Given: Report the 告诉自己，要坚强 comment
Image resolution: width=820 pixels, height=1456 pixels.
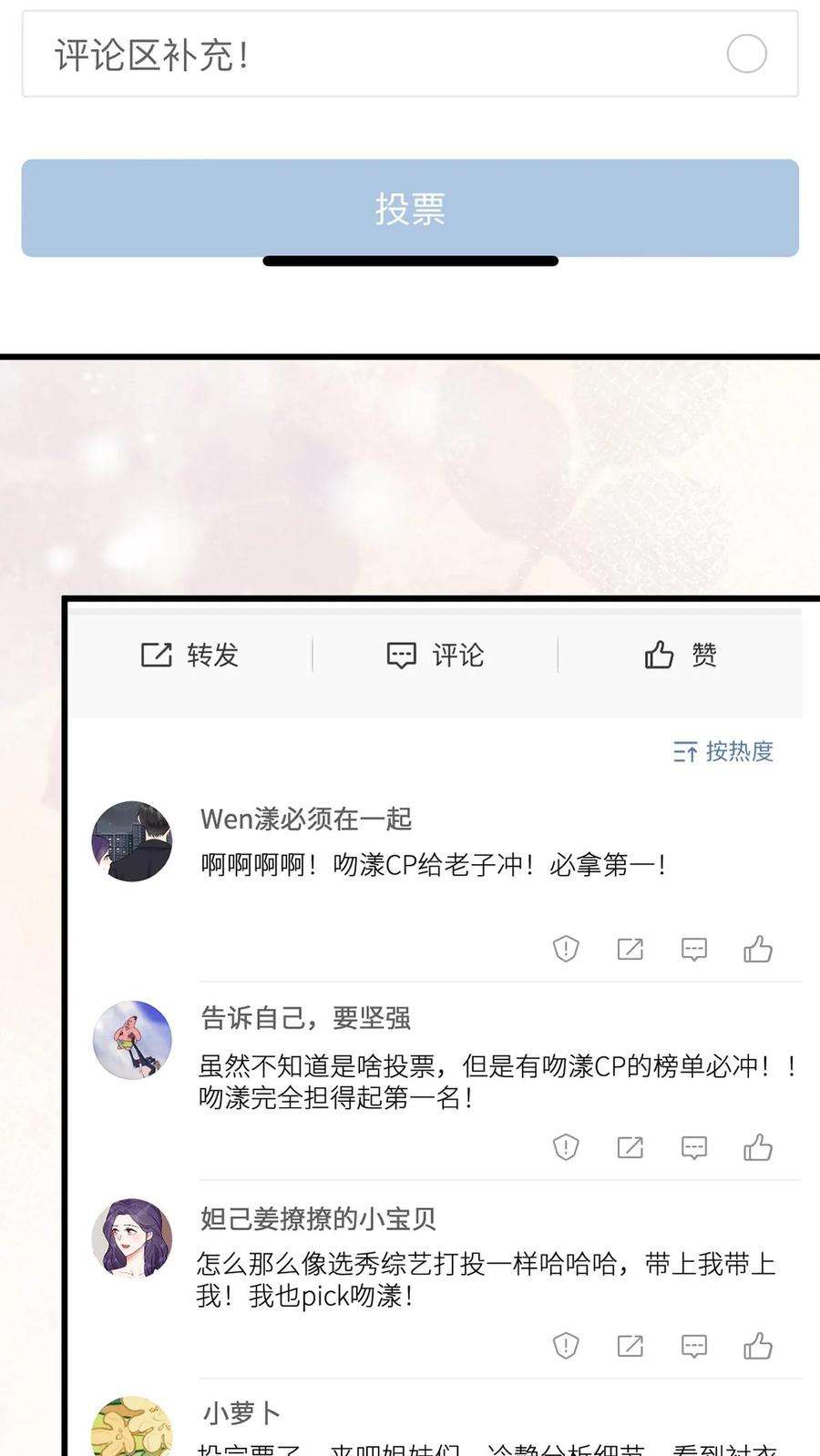Looking at the screenshot, I should pos(566,1147).
